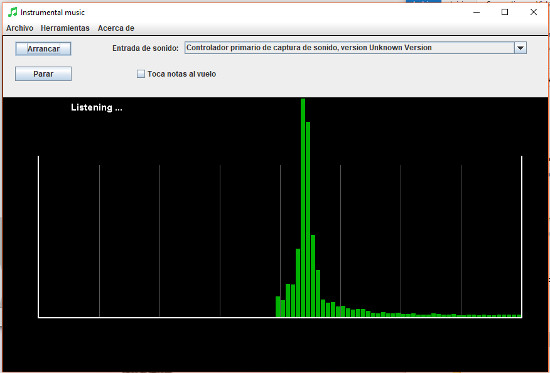Click the second tallest green spectrum bar

coord(308,219)
